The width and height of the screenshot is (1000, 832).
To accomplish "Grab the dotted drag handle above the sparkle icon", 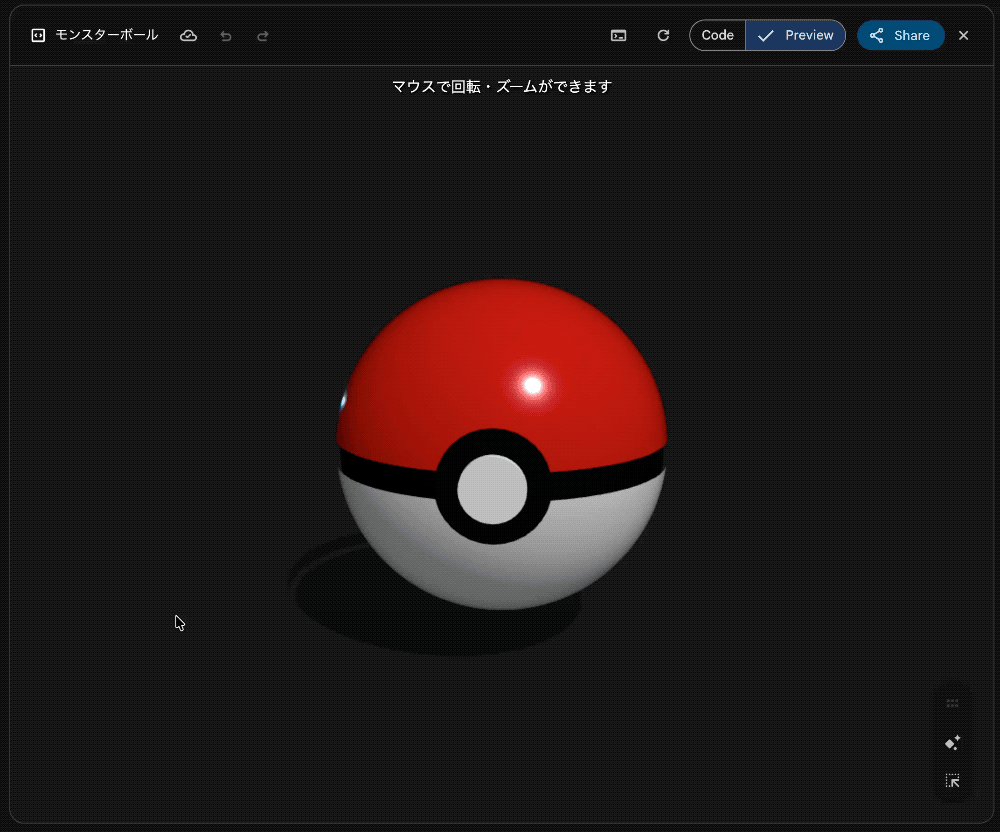I will point(953,703).
